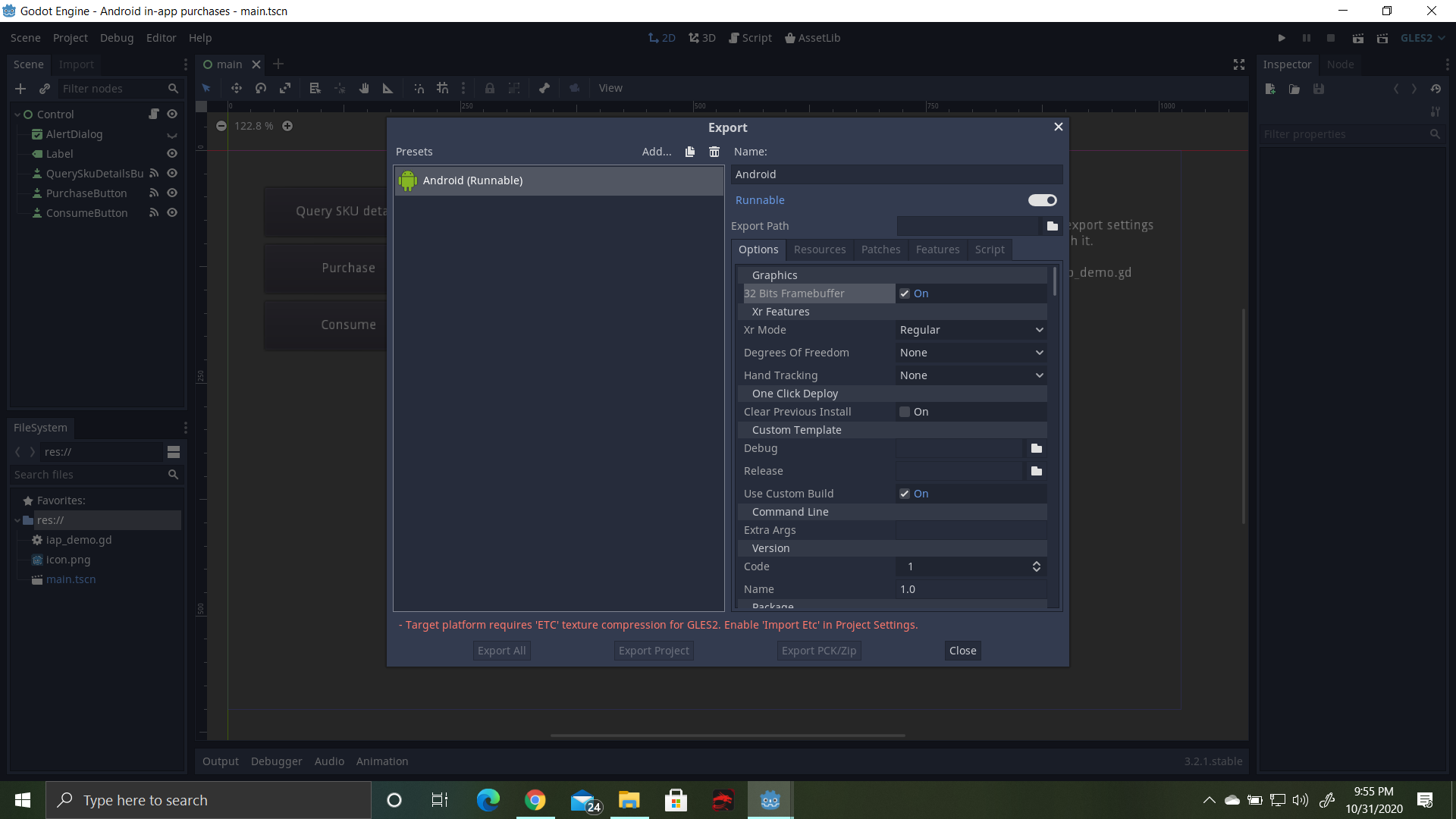Browse for Release custom template folder
Viewport: 1456px width, 819px height.
click(x=1037, y=471)
